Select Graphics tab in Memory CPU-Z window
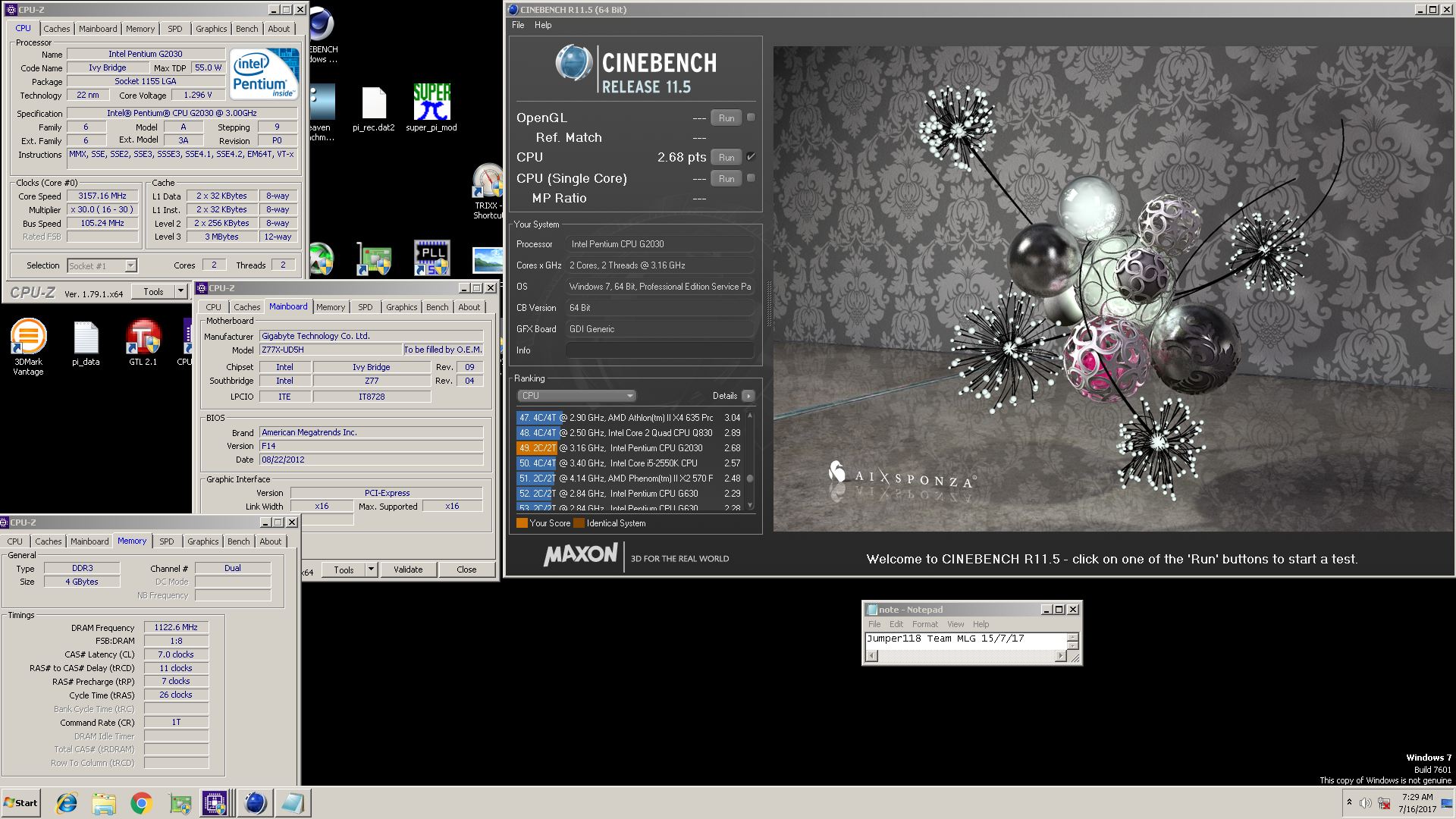The width and height of the screenshot is (1456, 819). click(203, 541)
